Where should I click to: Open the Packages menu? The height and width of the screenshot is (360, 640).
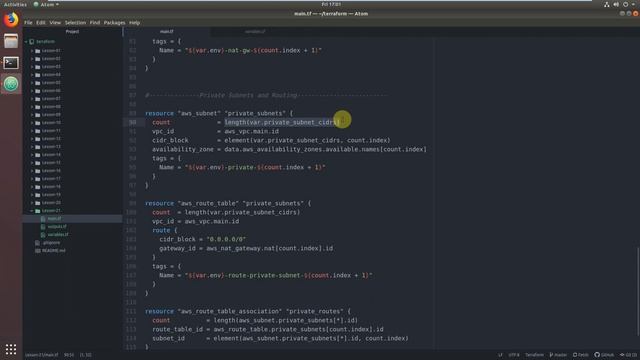coord(114,23)
